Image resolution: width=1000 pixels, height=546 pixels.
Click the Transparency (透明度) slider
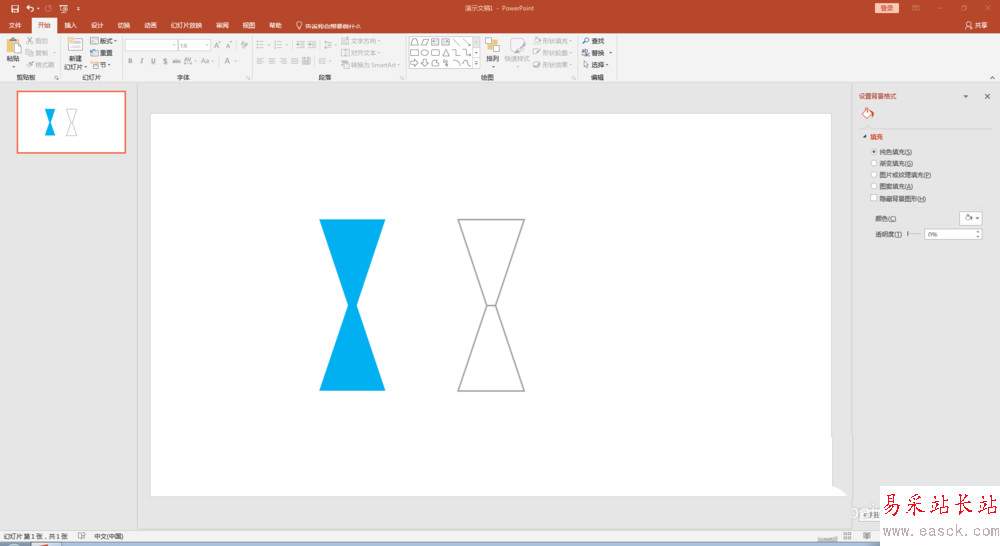(912, 234)
